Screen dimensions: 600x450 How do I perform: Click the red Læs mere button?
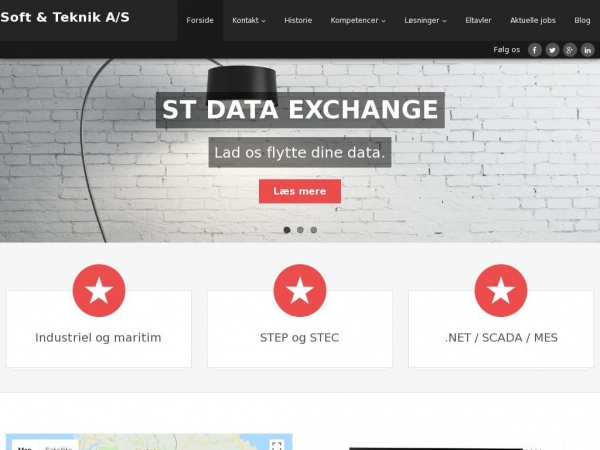pyautogui.click(x=300, y=191)
